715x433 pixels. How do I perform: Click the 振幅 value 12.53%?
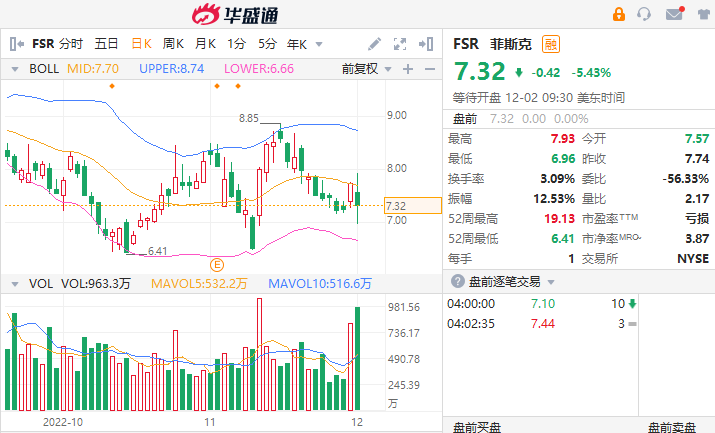(x=554, y=199)
